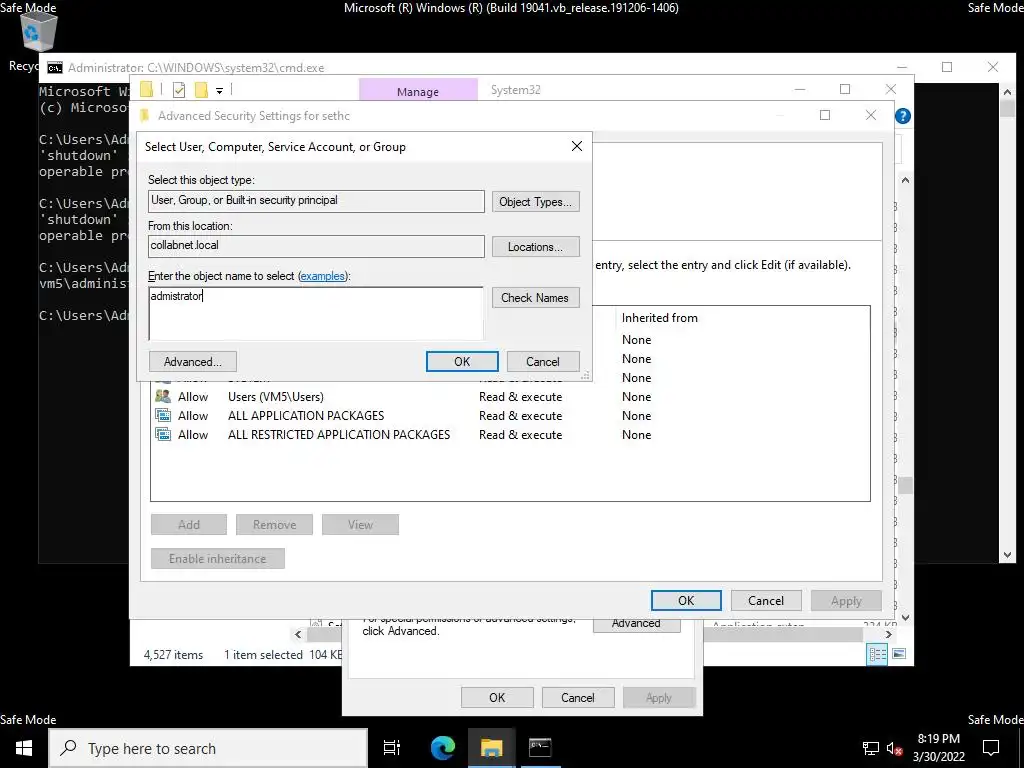Screen dimensions: 1024x768
Task: Open the Recycle Bin desktop icon
Action: click(x=38, y=33)
